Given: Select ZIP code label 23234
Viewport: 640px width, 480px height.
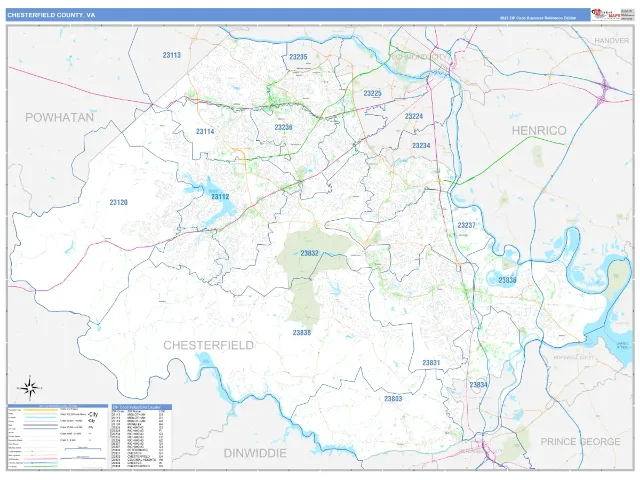Looking at the screenshot, I should (421, 145).
